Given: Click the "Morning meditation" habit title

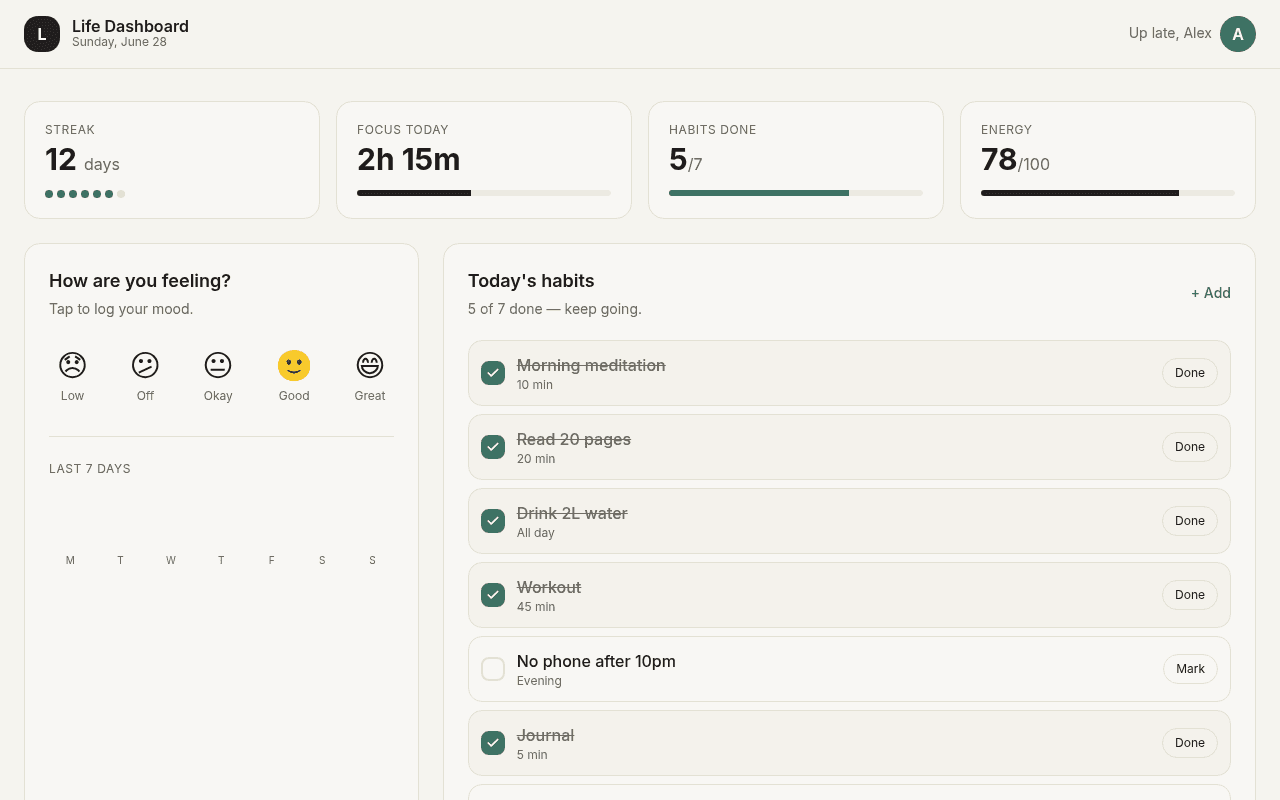Looking at the screenshot, I should [x=591, y=365].
